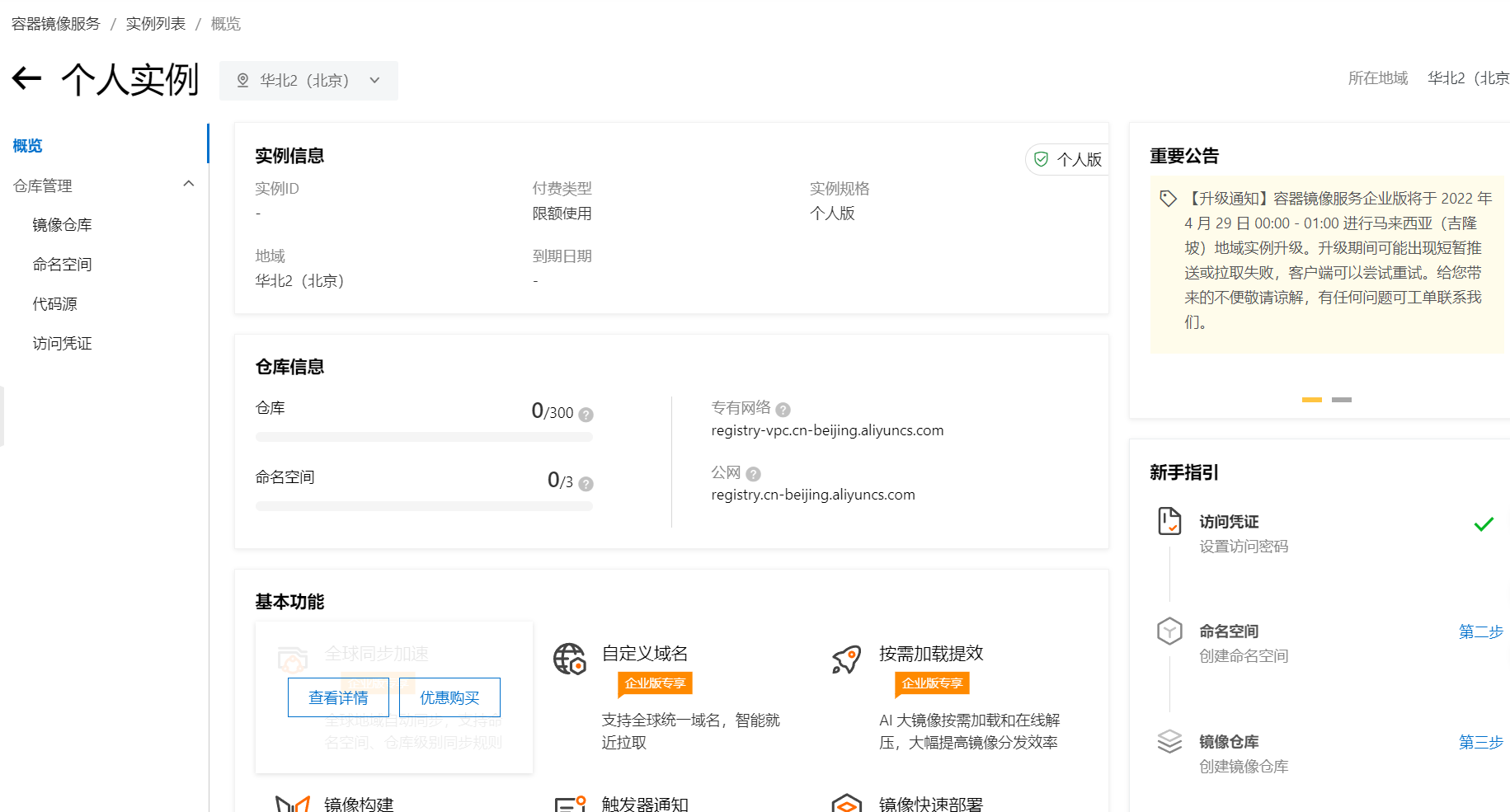
Task: Click the 查看详情 button
Action: tap(338, 697)
